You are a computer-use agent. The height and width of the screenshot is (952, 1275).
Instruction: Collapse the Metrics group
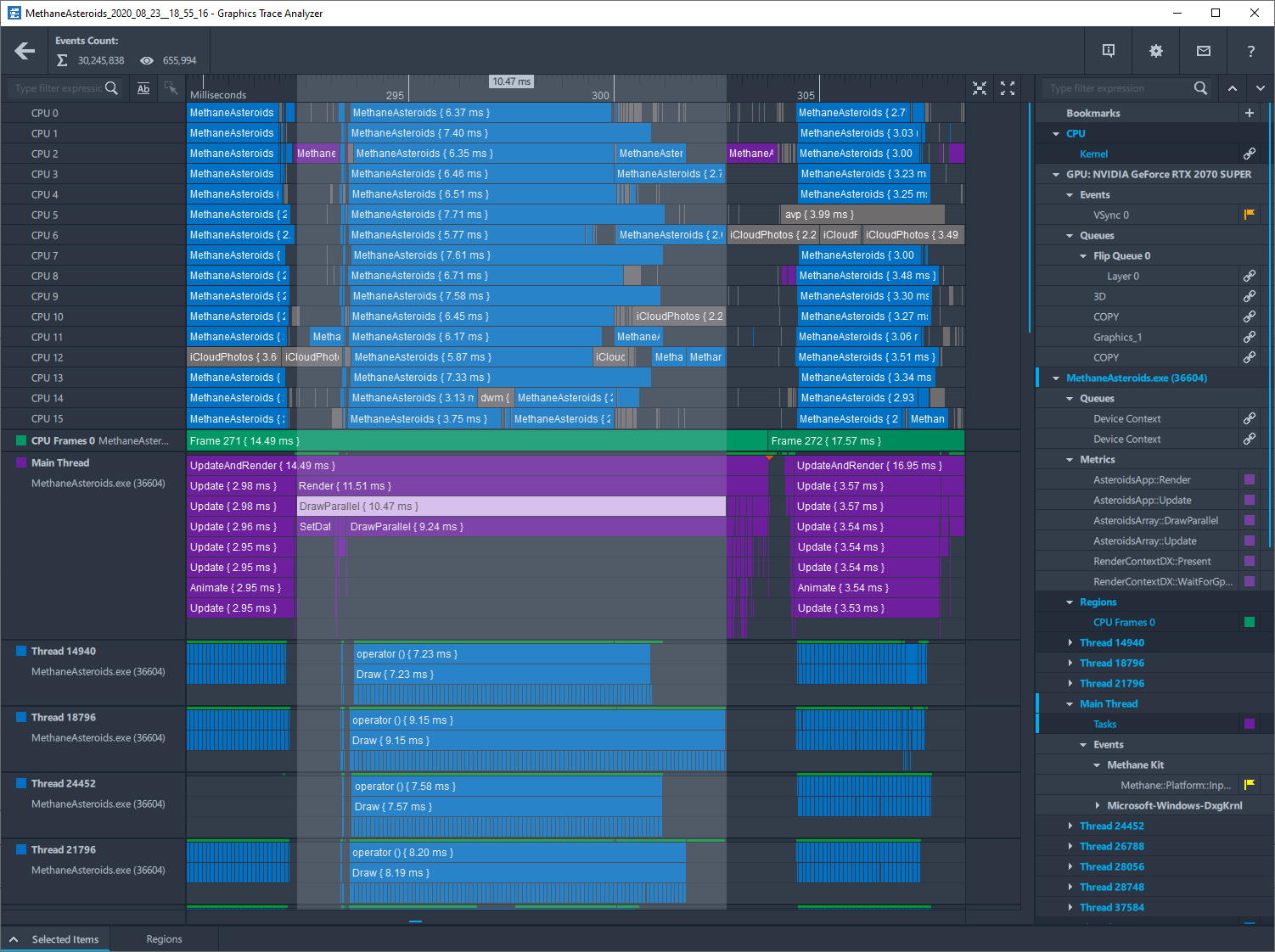pos(1070,459)
